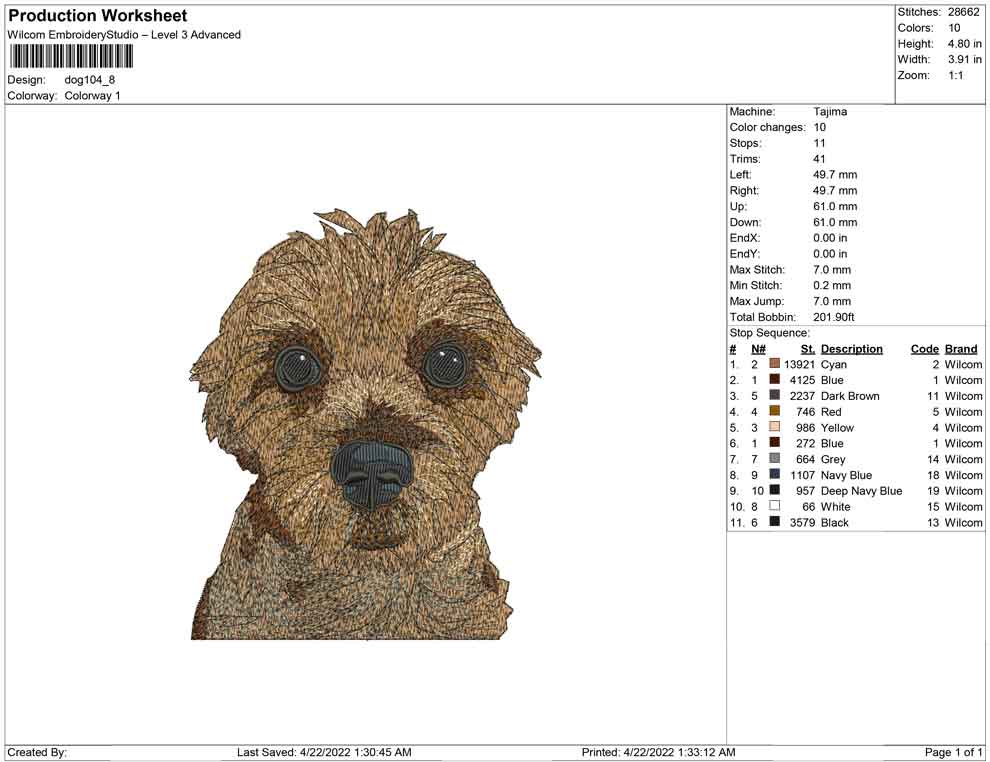This screenshot has width=990, height=762.
Task: Click the design name dog104_8
Action: 92,80
